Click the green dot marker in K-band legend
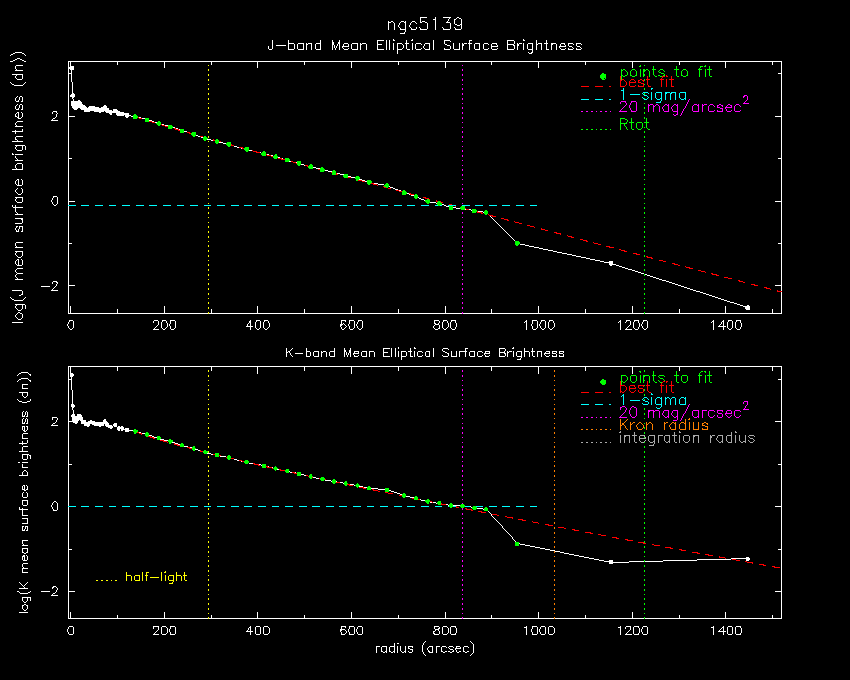Viewport: 850px width, 680px height. [602, 382]
